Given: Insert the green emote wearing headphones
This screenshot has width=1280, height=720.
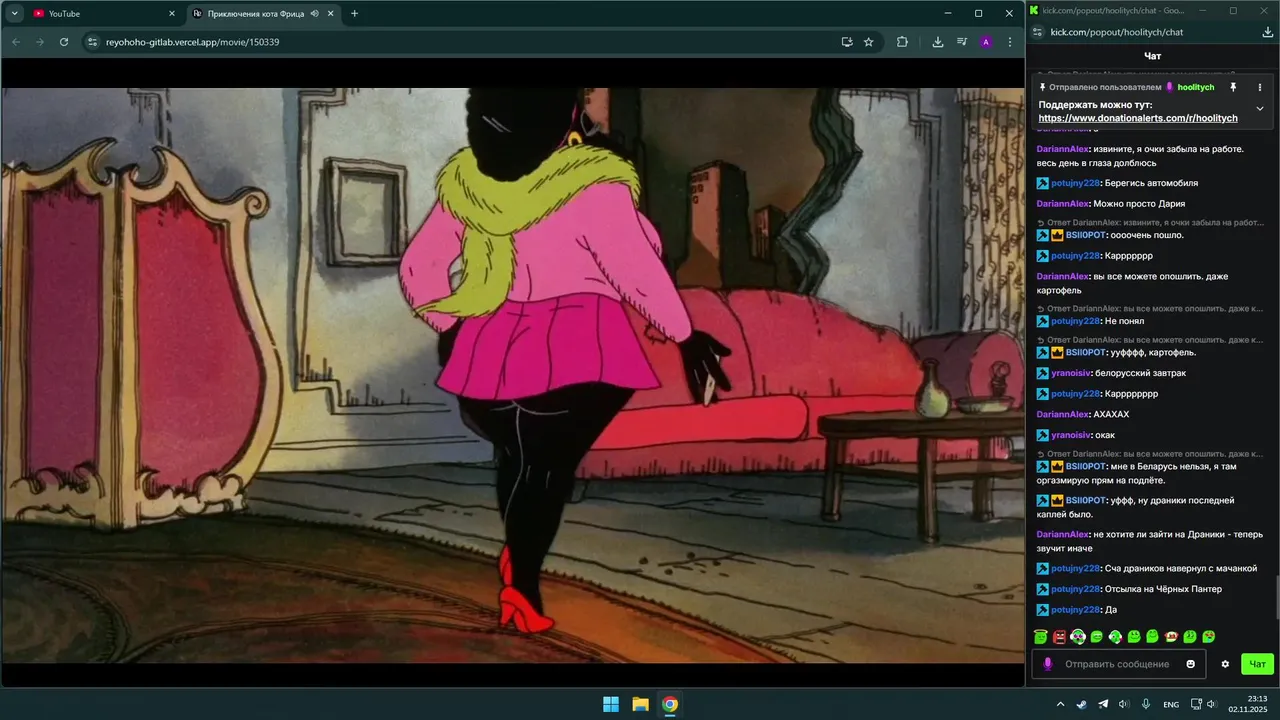Looking at the screenshot, I should point(1078,637).
